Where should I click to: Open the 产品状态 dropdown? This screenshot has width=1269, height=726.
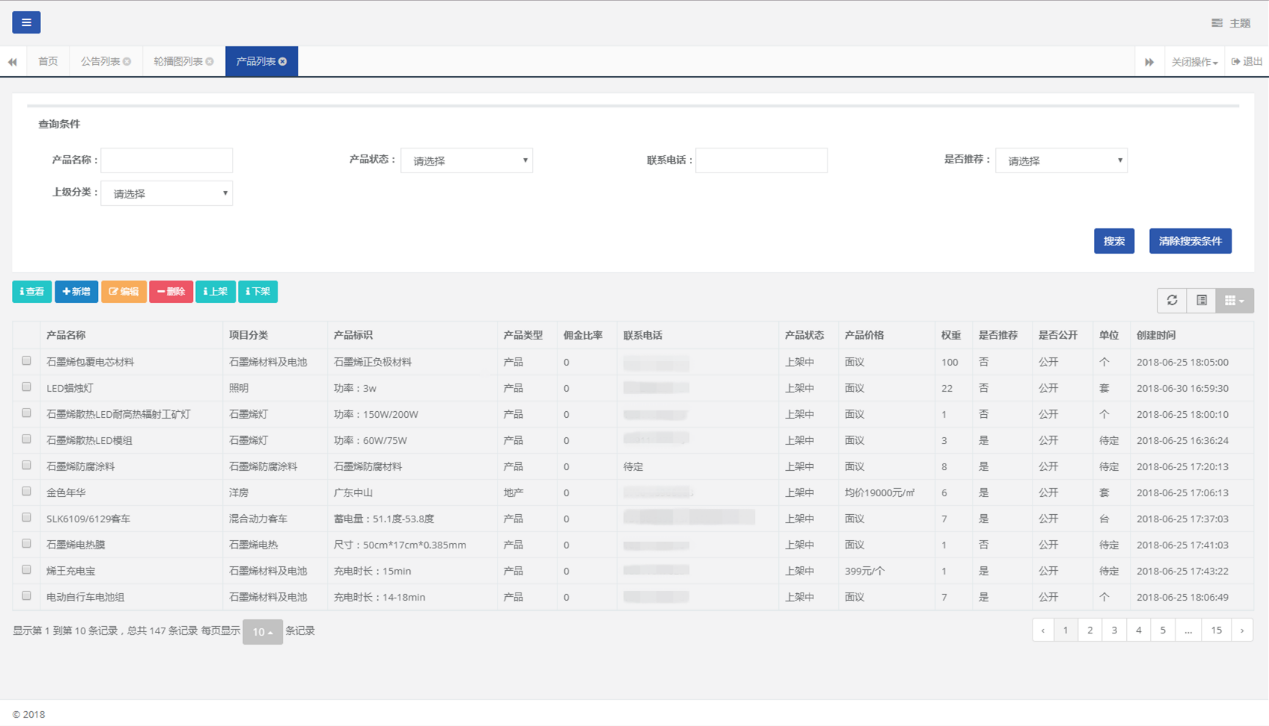tap(466, 160)
